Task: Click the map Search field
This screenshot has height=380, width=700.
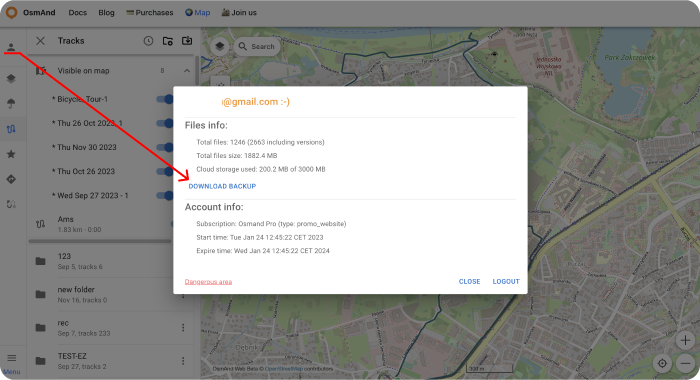Action: pos(257,46)
